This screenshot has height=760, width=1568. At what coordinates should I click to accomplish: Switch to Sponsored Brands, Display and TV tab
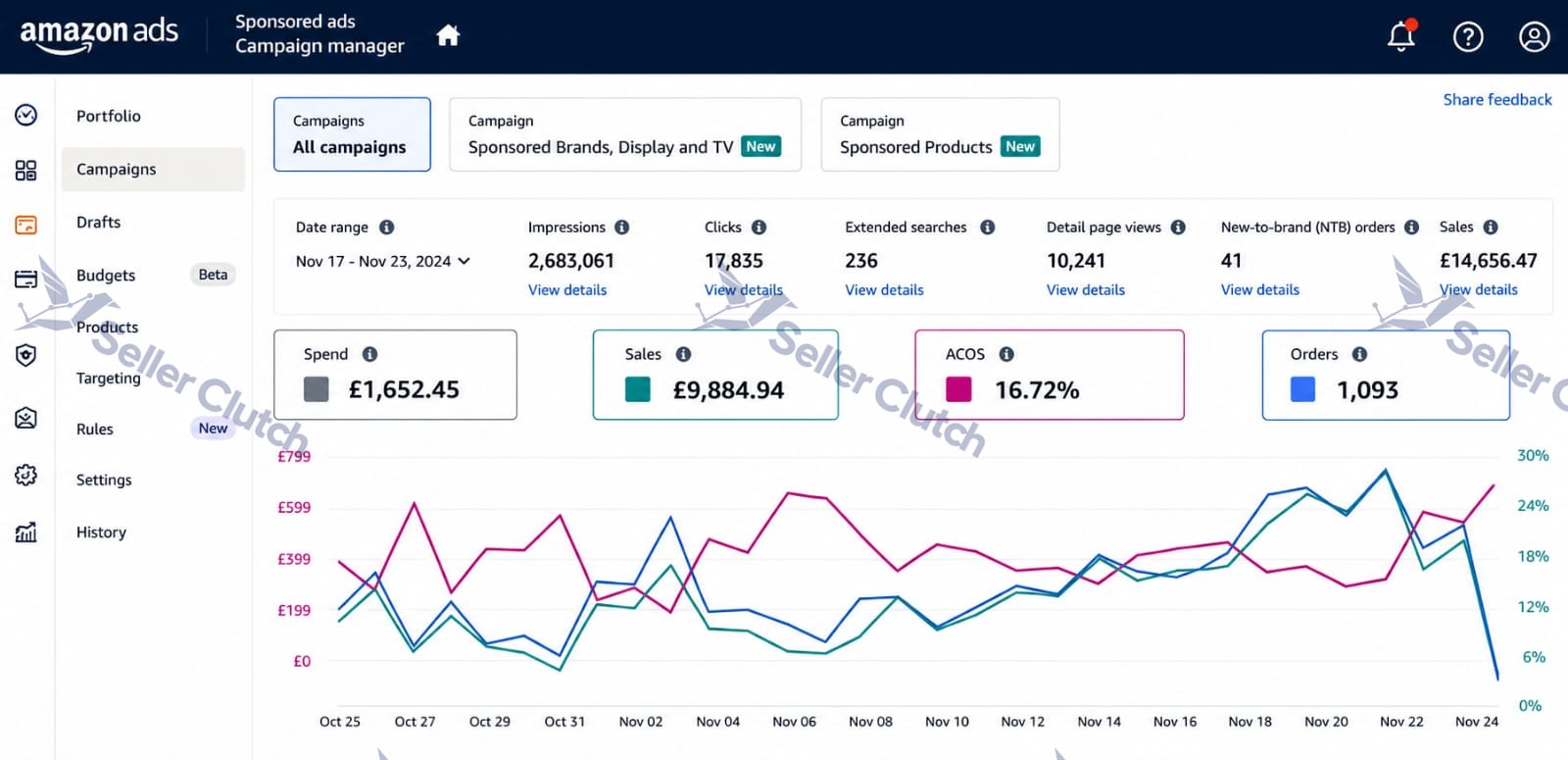click(x=625, y=134)
